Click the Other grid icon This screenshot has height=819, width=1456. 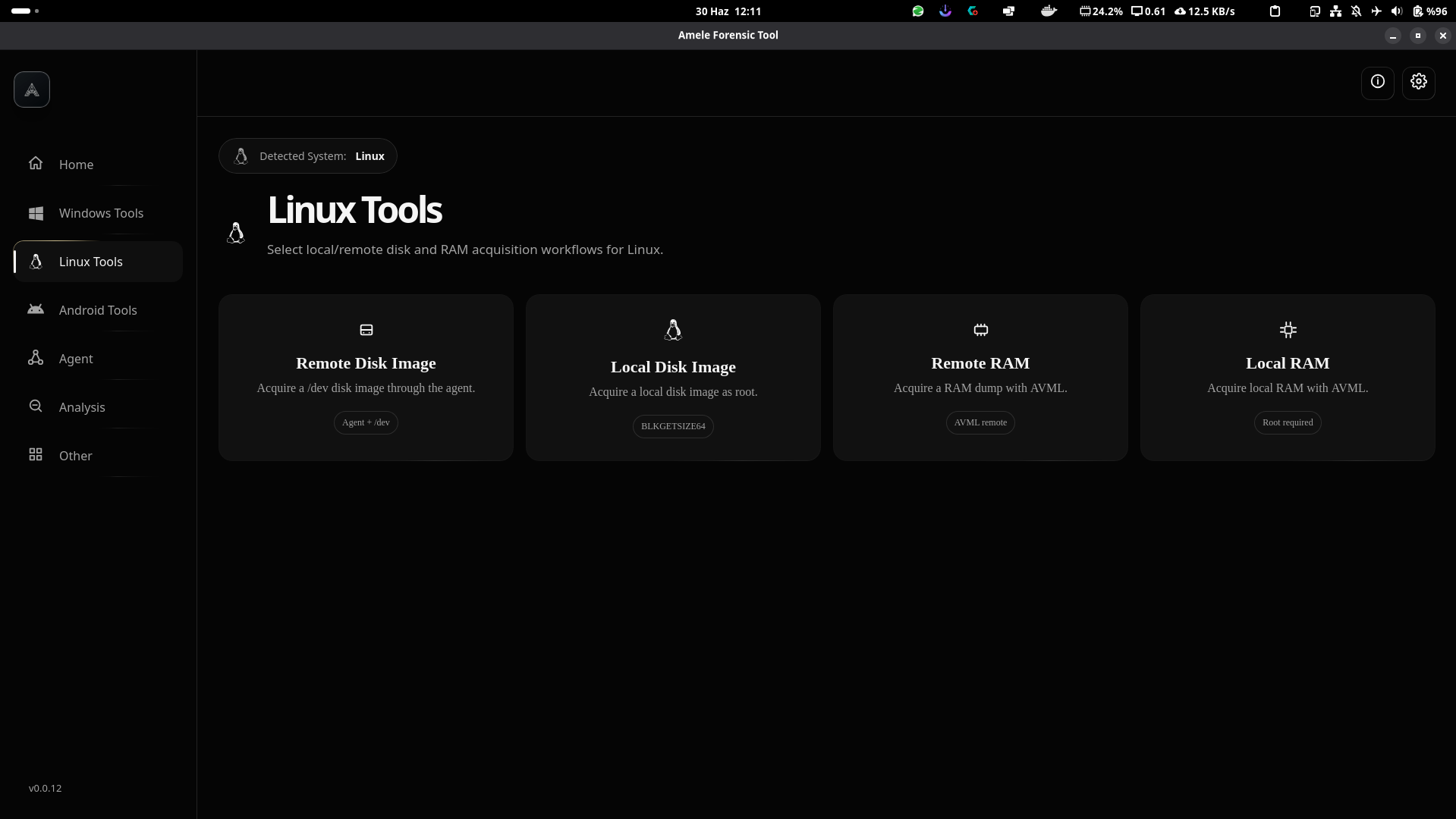pos(36,455)
